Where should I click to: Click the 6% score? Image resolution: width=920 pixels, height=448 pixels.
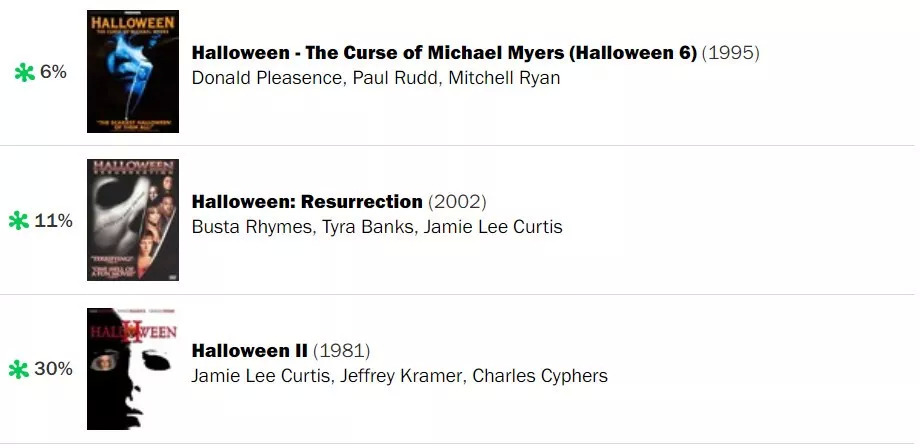pyautogui.click(x=53, y=73)
